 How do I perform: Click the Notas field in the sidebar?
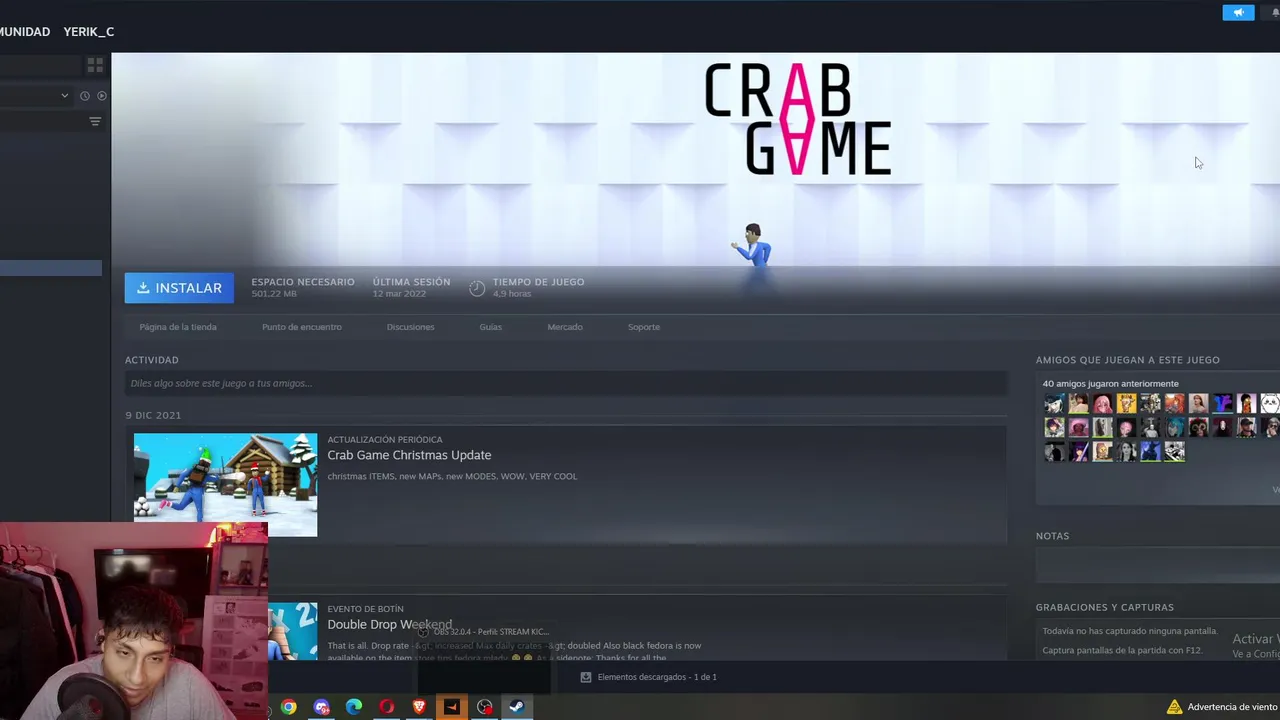[1157, 566]
